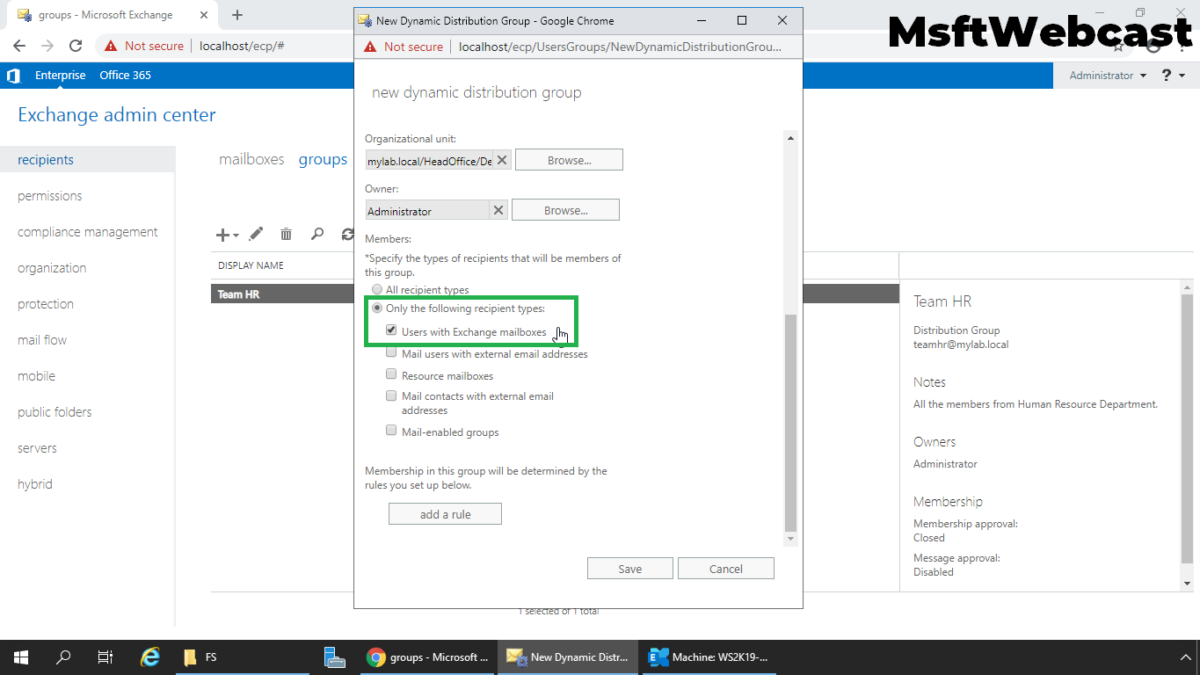Open the help (?) icon in the top bar

(1168, 75)
